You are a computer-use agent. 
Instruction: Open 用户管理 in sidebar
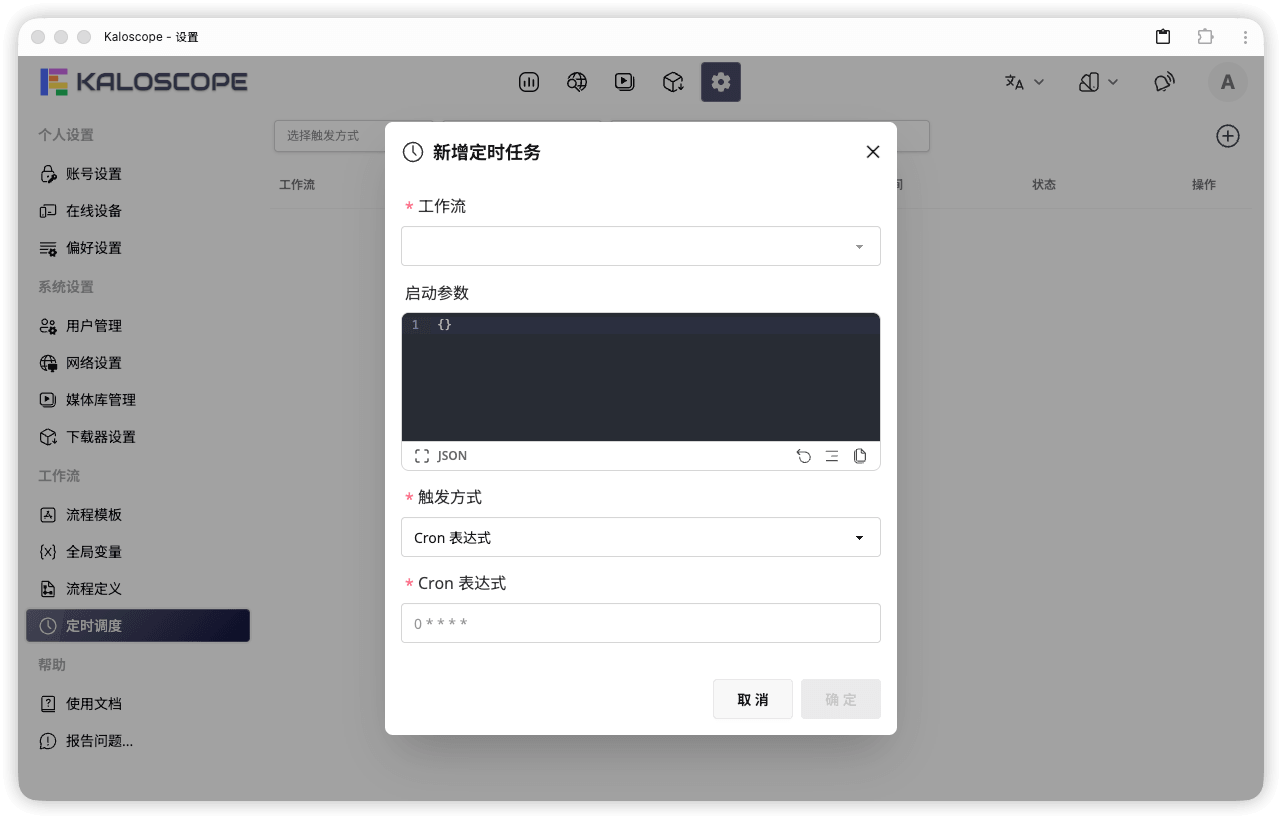[x=138, y=326]
